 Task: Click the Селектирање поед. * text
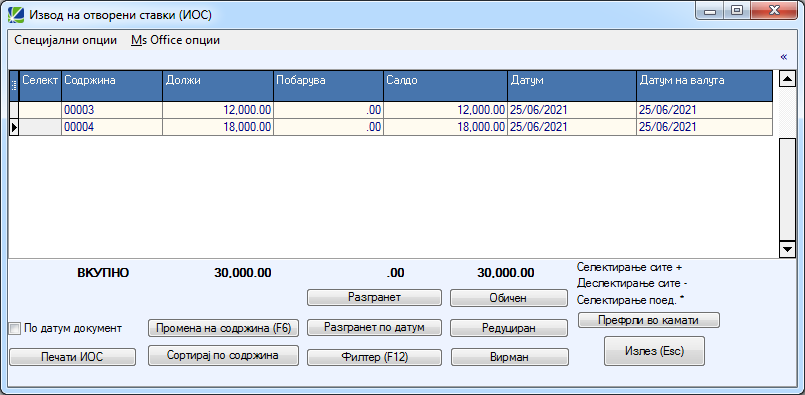[x=630, y=299]
